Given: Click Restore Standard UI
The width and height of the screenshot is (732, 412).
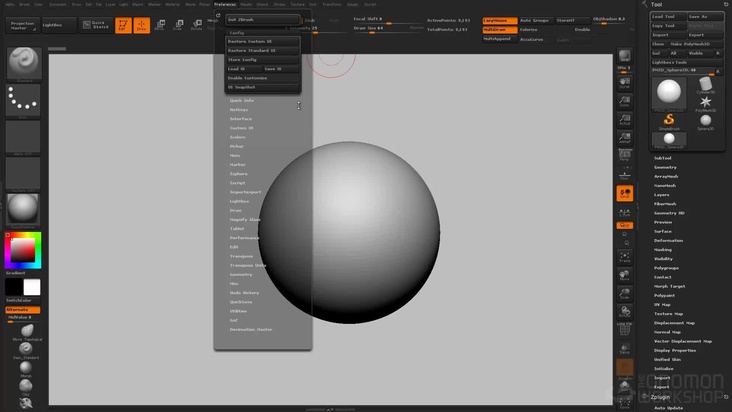Looking at the screenshot, I should click(262, 50).
